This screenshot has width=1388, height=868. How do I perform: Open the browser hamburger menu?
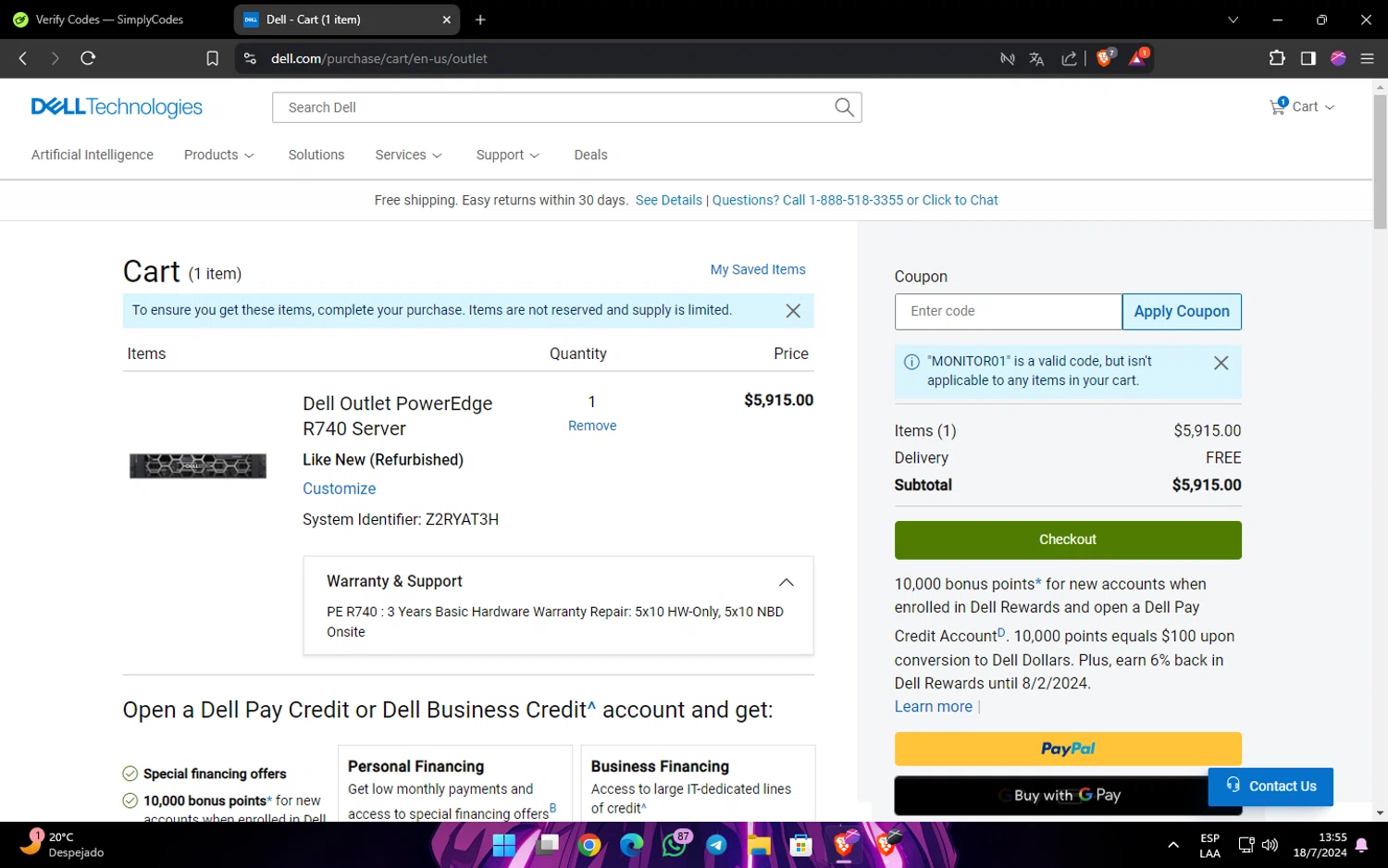(x=1367, y=58)
